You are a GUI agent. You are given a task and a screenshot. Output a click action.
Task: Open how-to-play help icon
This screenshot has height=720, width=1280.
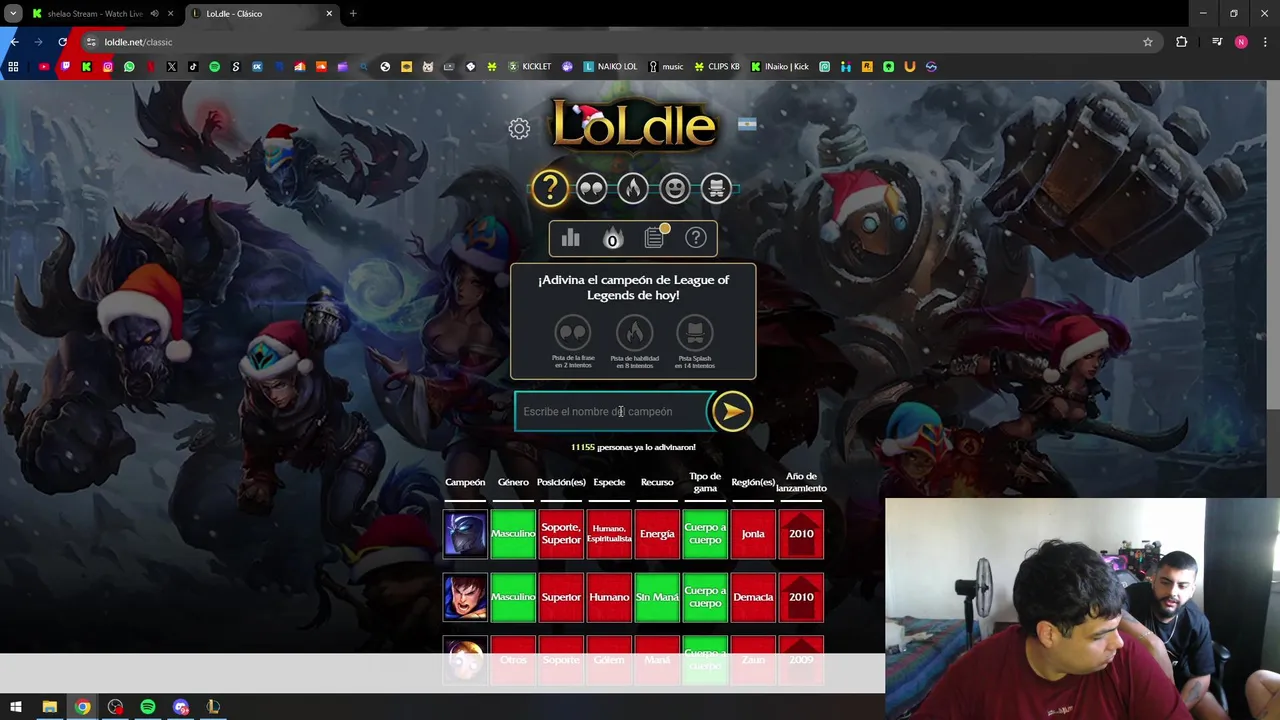696,238
